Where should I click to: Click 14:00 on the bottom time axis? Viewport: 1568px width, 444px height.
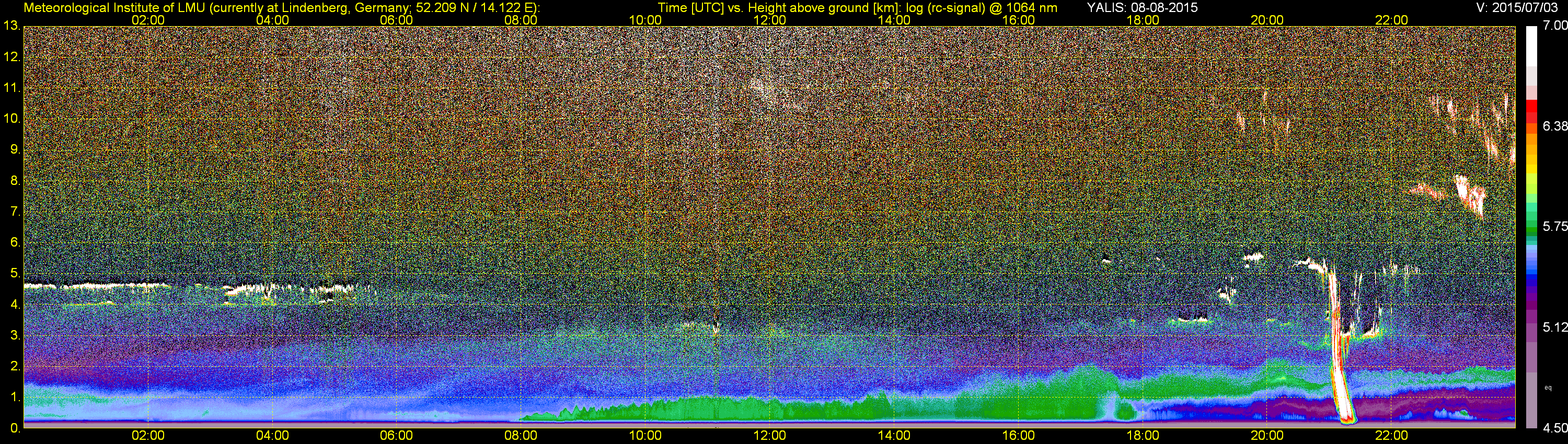[x=894, y=436]
